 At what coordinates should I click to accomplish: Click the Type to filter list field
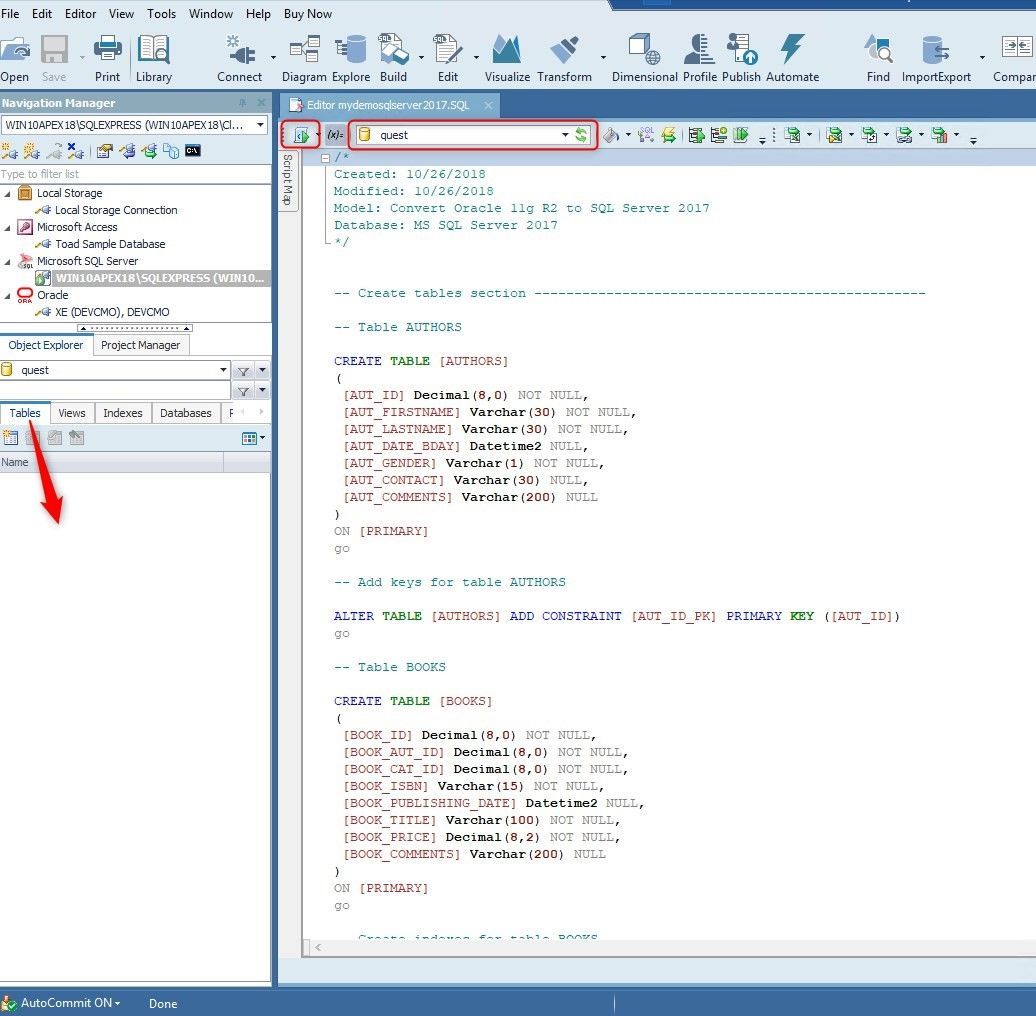click(x=135, y=174)
